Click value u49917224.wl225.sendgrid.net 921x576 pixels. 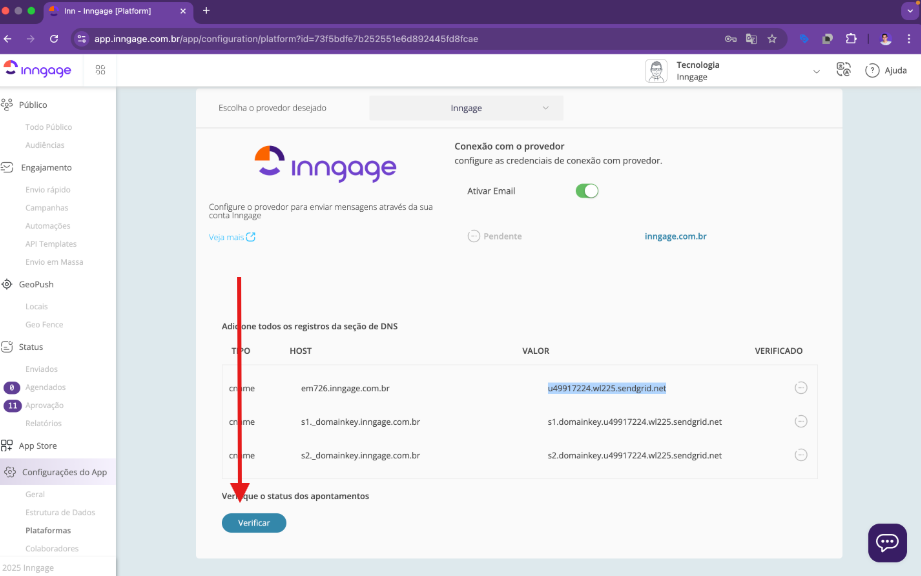click(607, 388)
